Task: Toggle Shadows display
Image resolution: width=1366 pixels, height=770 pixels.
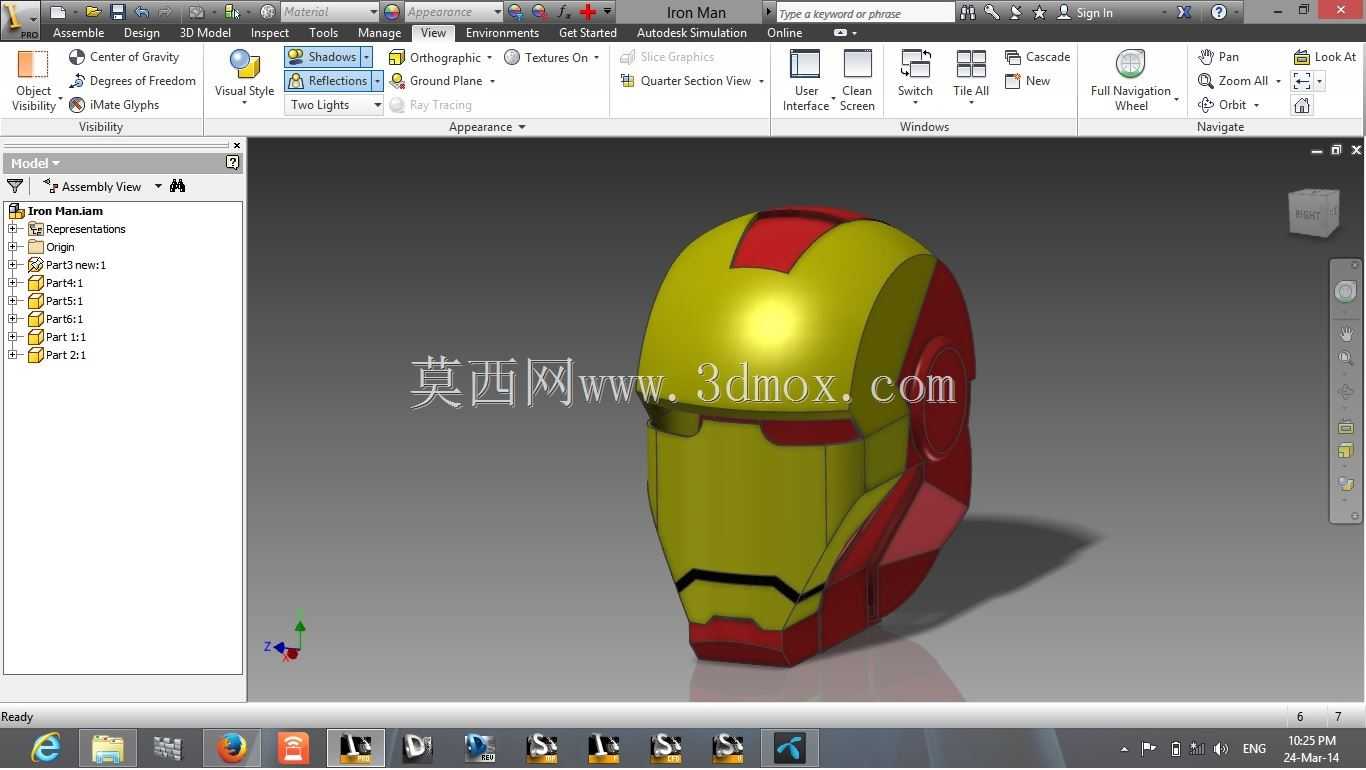Action: click(322, 57)
